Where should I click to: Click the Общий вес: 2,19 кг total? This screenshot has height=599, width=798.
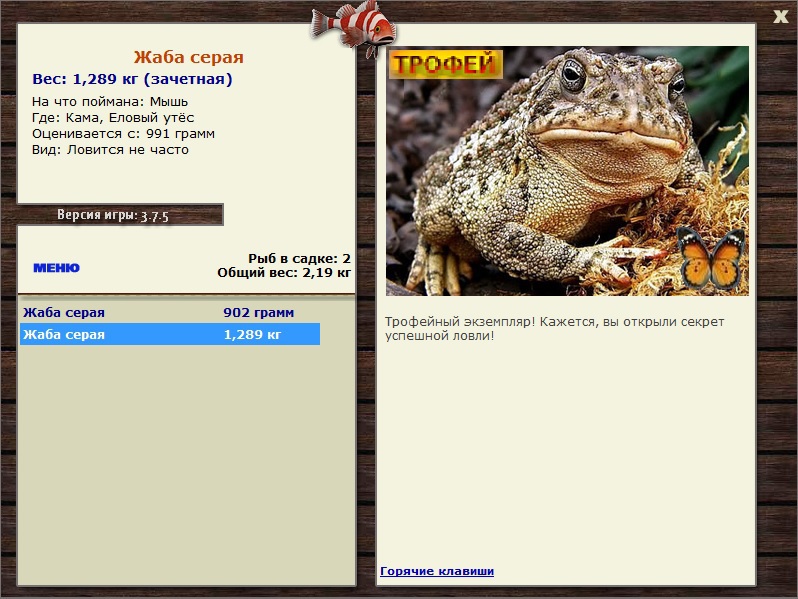point(284,272)
